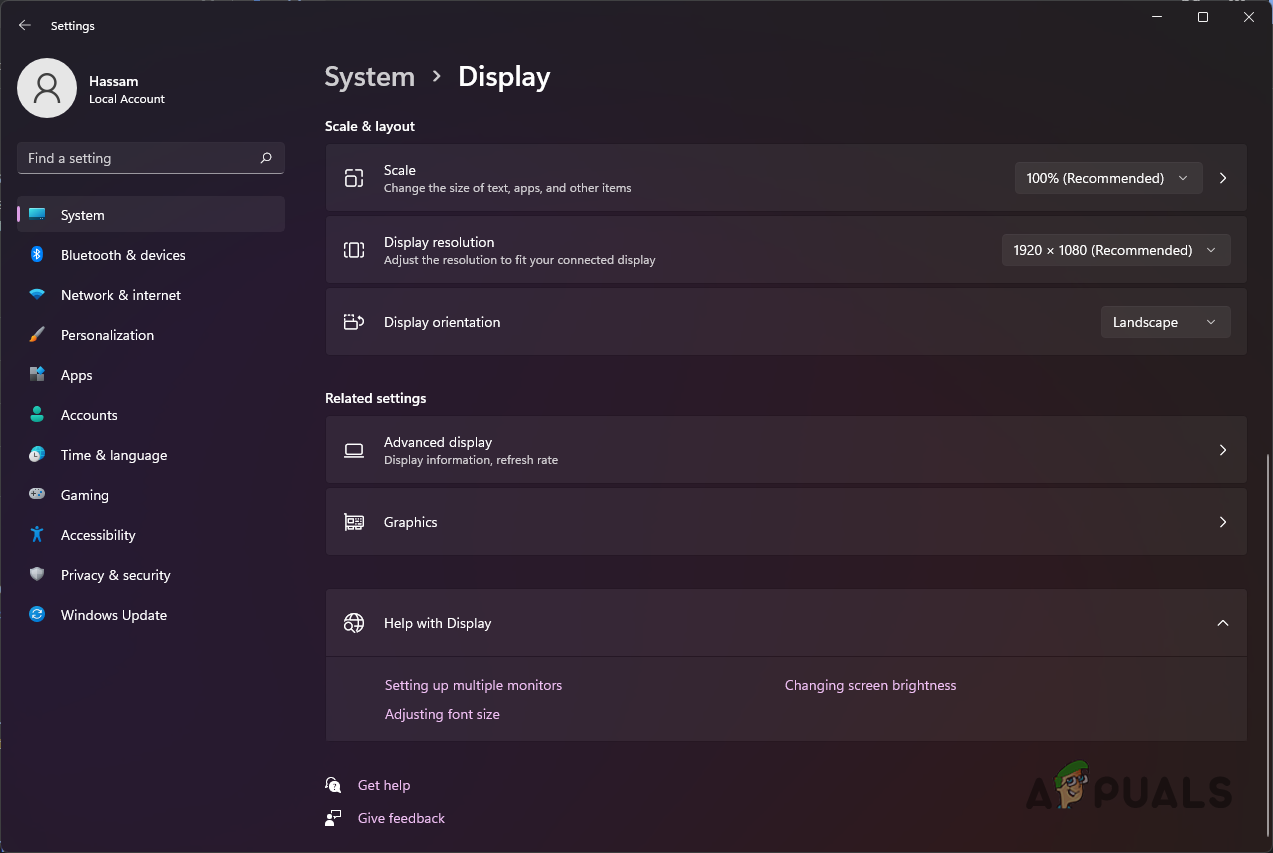Select the Gaming sidebar entry
The width and height of the screenshot is (1273, 853).
(151, 495)
